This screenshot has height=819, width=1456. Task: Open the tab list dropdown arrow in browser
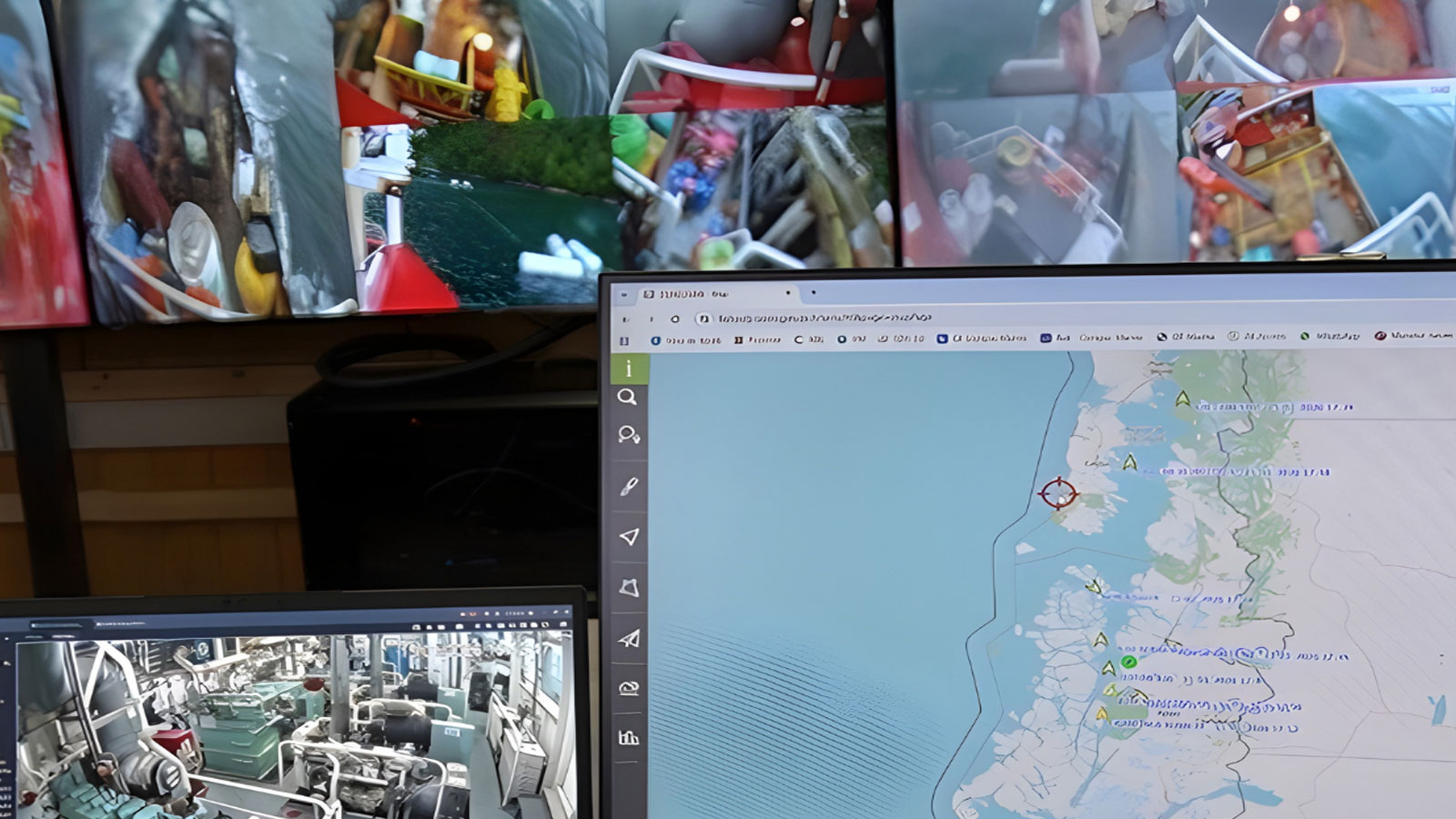(x=623, y=294)
